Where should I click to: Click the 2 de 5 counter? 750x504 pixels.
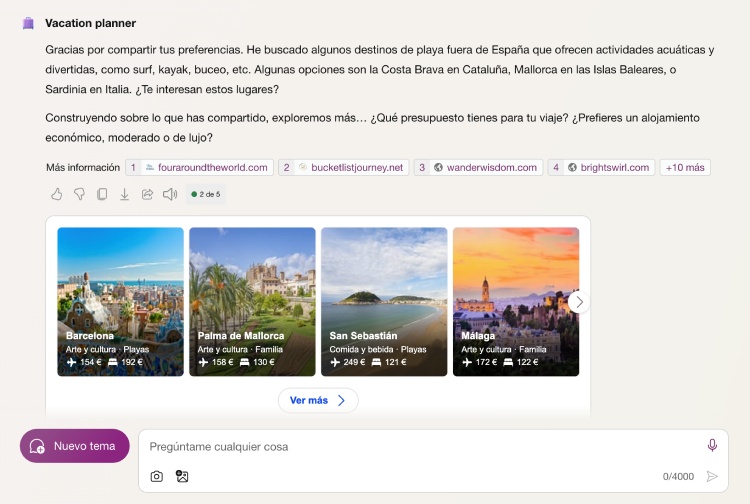(x=206, y=194)
